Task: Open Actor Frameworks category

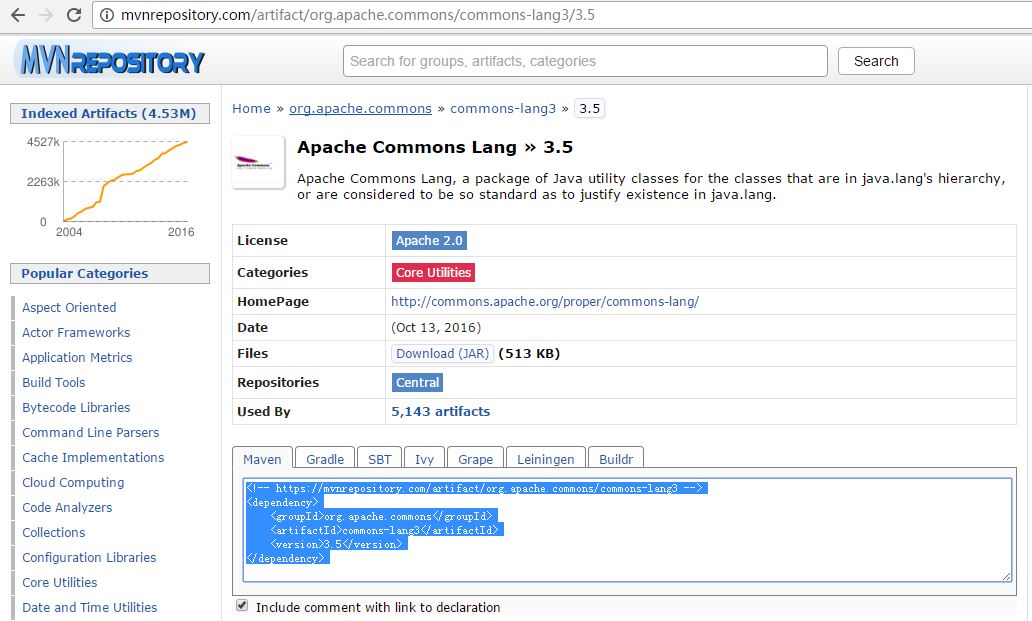Action: (x=76, y=332)
